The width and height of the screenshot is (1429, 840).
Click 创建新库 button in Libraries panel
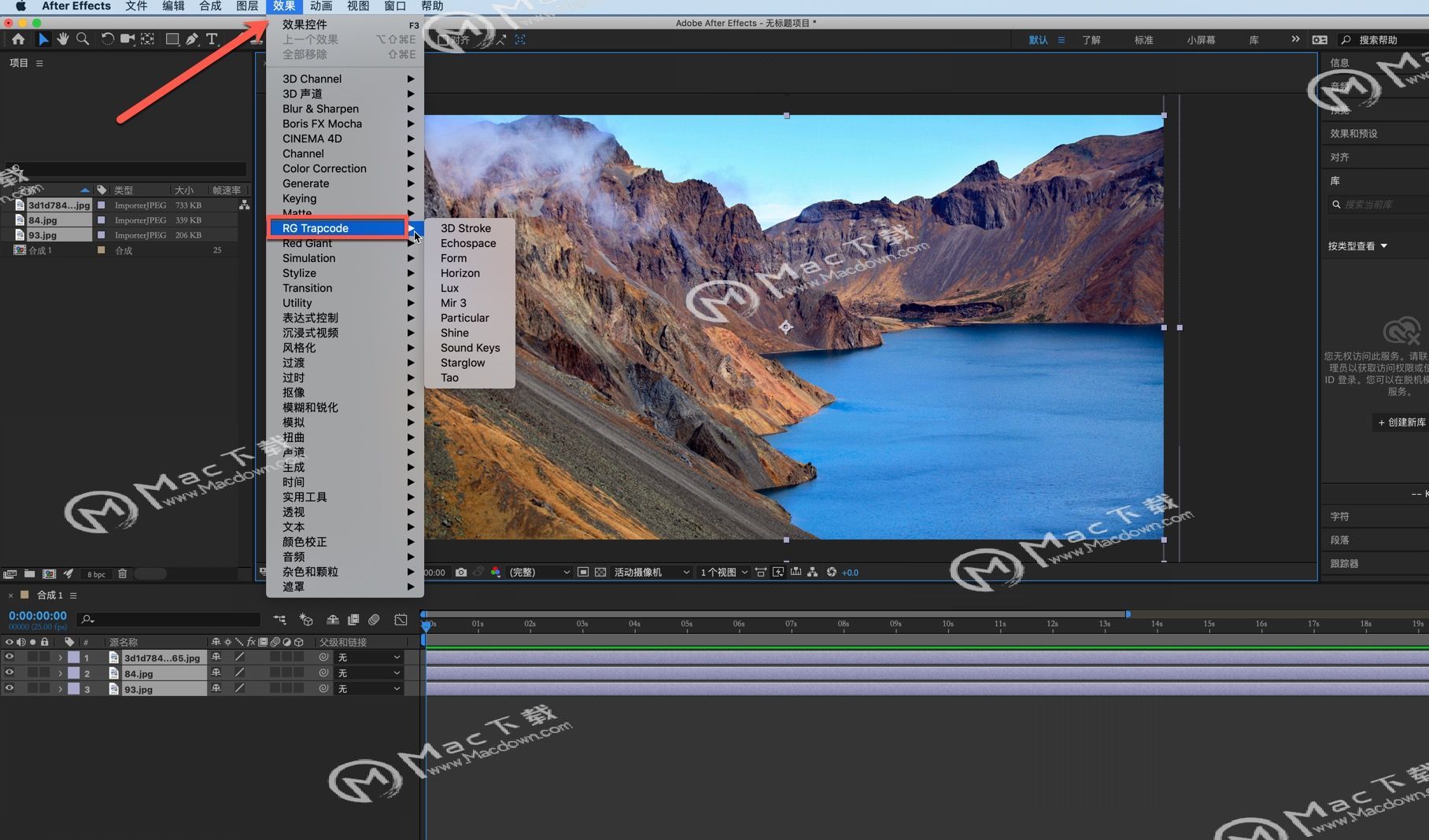point(1401,422)
